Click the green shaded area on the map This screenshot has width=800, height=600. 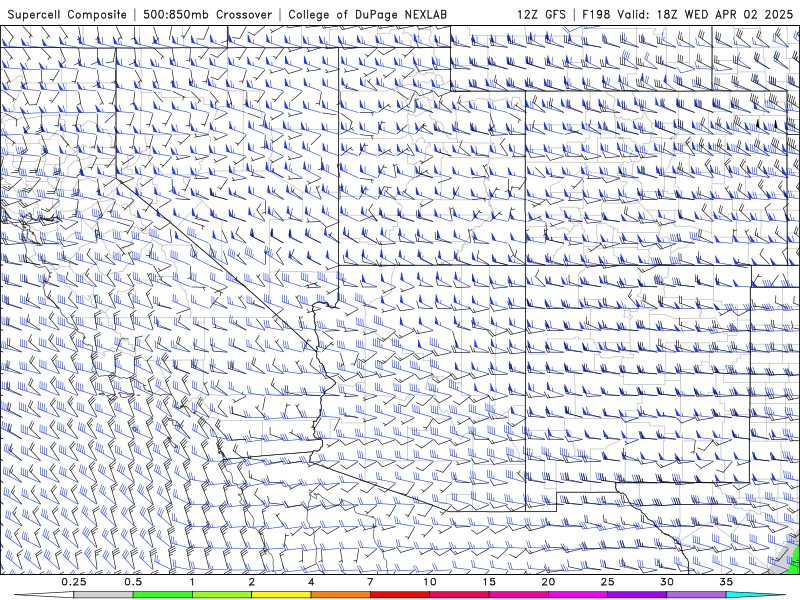pyautogui.click(x=794, y=561)
